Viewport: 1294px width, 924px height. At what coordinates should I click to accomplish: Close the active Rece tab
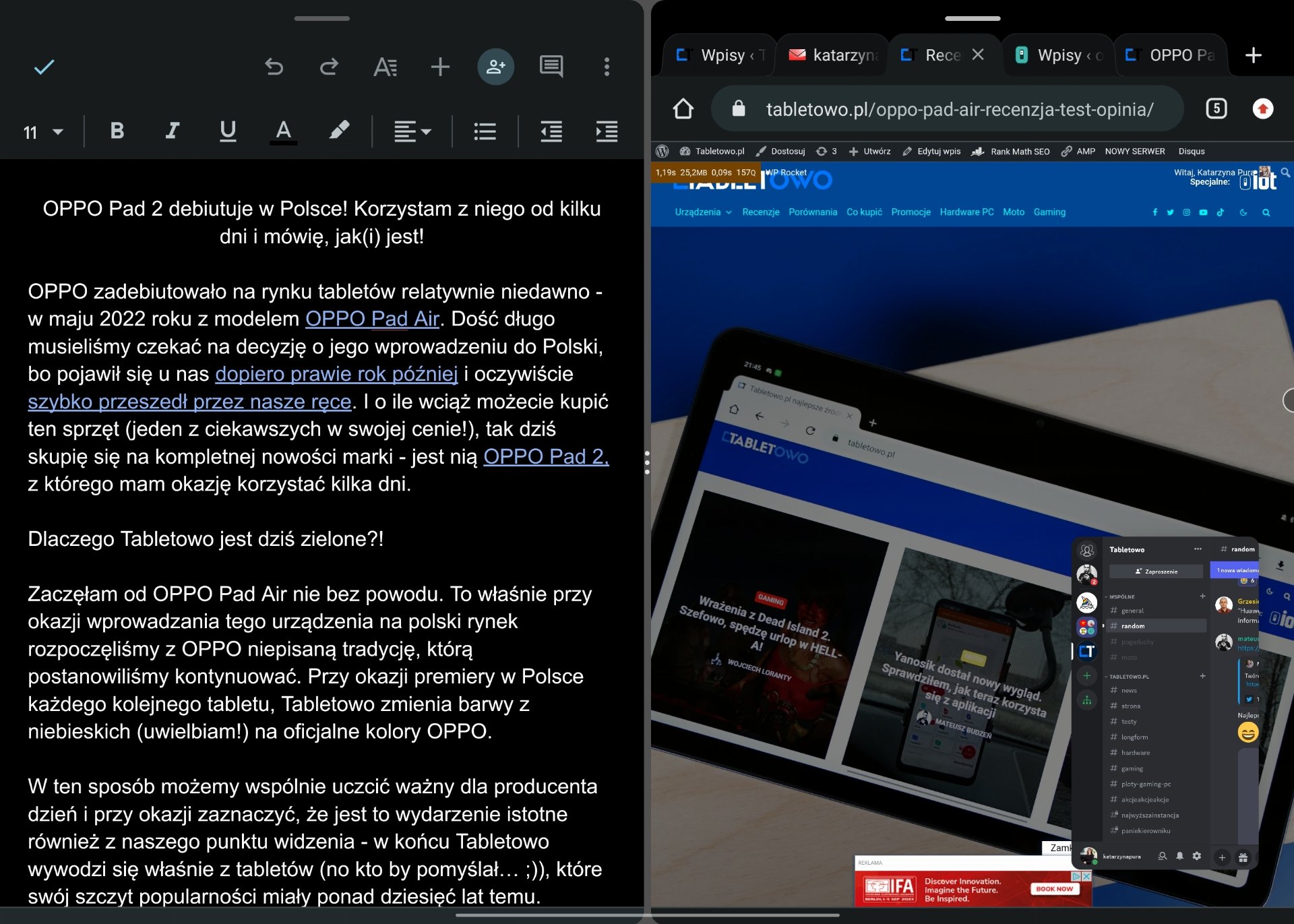point(978,55)
